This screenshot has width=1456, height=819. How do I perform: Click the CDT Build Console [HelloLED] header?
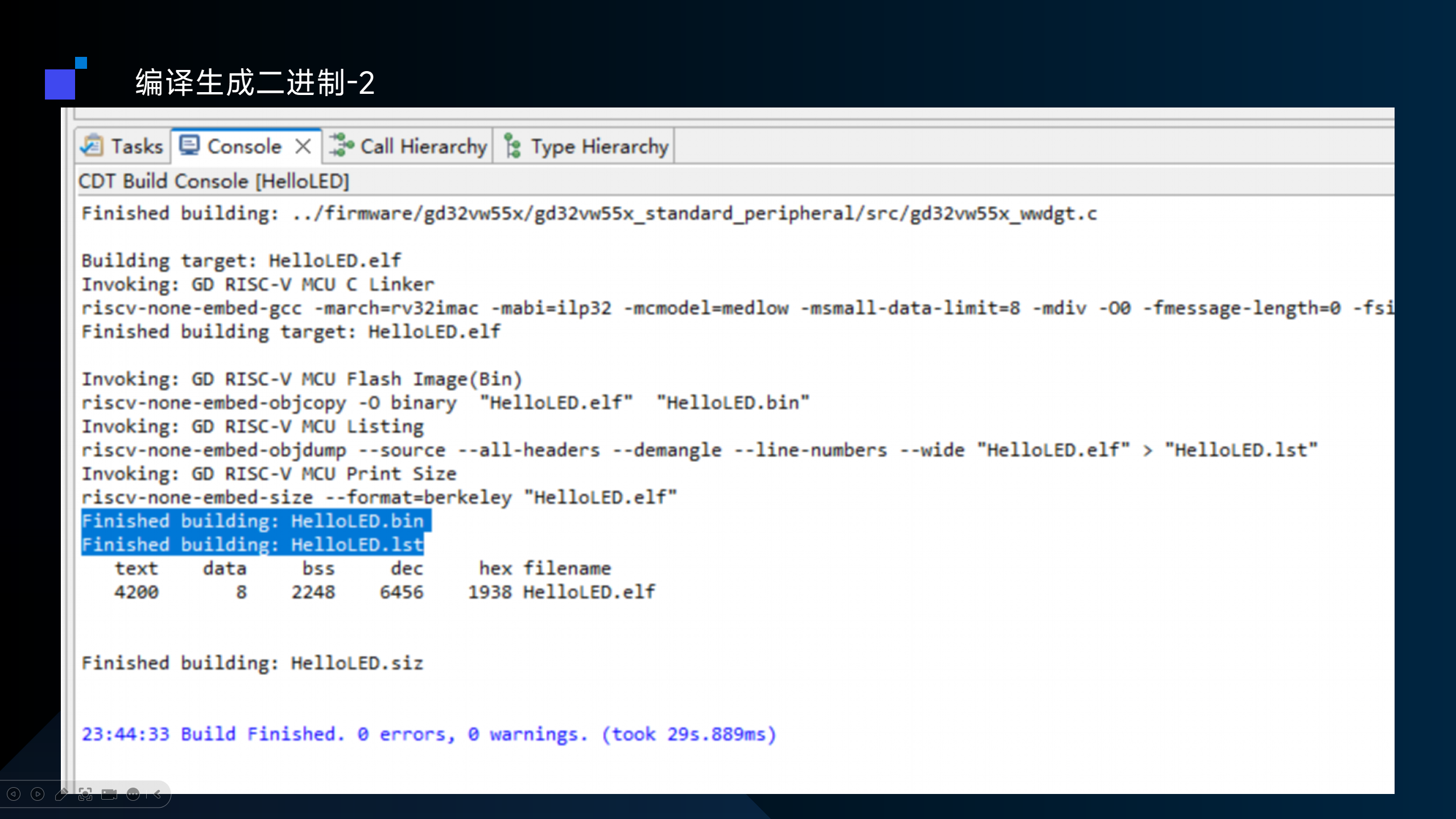[x=214, y=181]
